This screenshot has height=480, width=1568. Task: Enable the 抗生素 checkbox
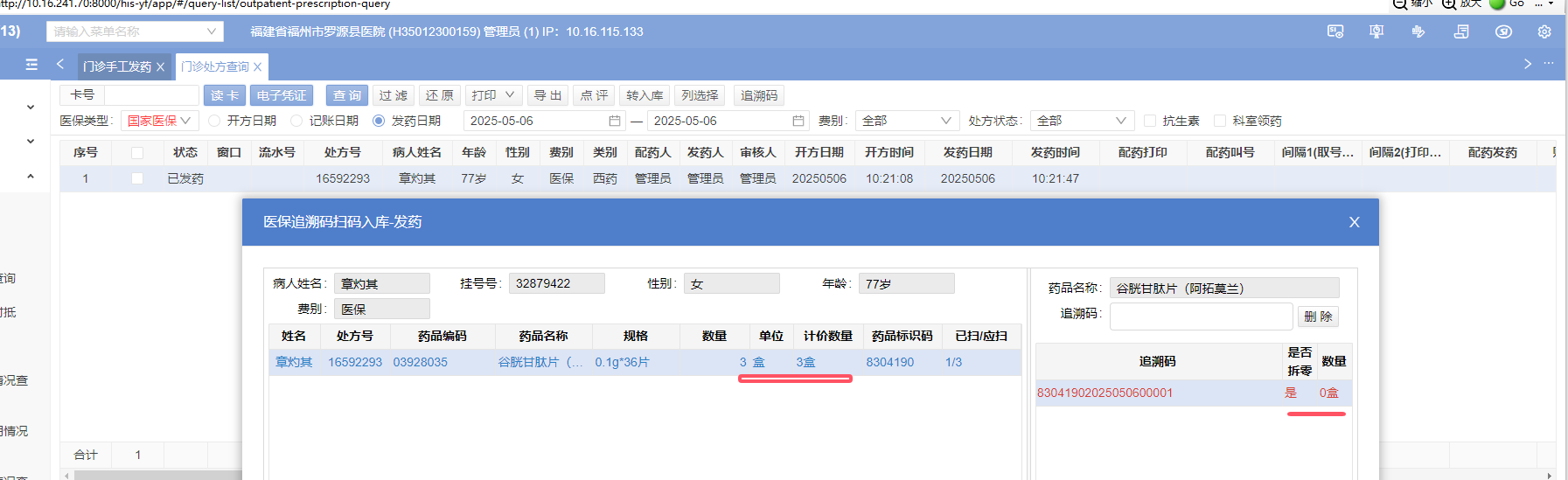pyautogui.click(x=1150, y=121)
